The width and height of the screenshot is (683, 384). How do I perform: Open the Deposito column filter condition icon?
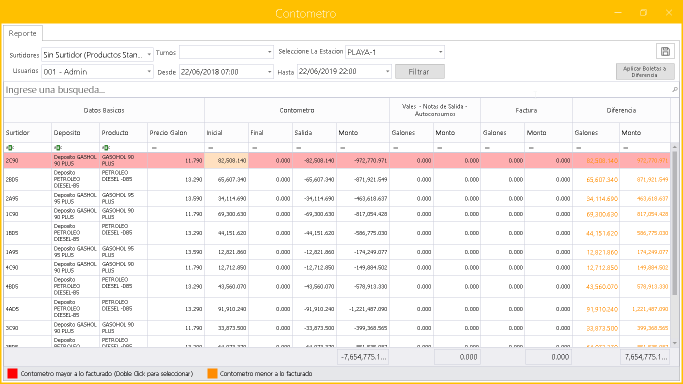click(x=57, y=148)
